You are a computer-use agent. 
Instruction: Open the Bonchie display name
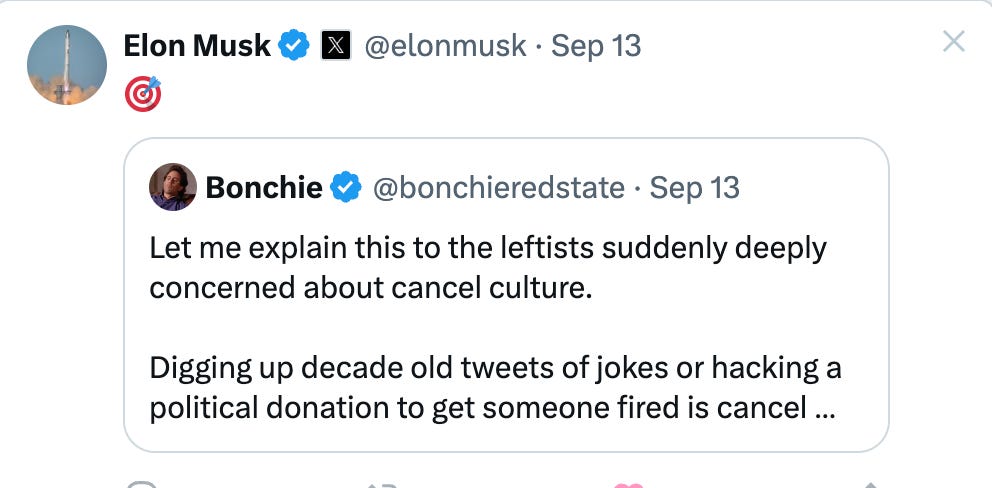(x=264, y=187)
